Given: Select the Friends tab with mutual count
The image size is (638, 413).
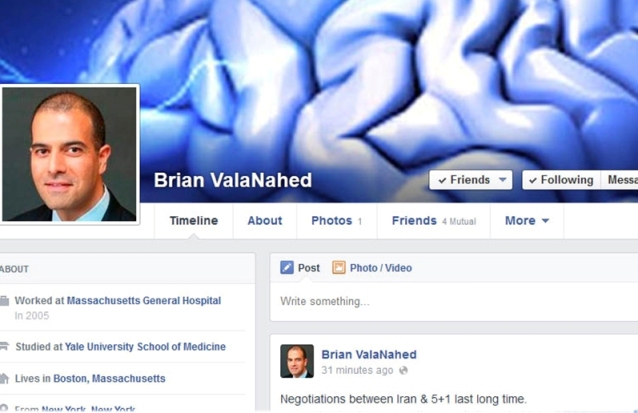Looking at the screenshot, I should 434,221.
